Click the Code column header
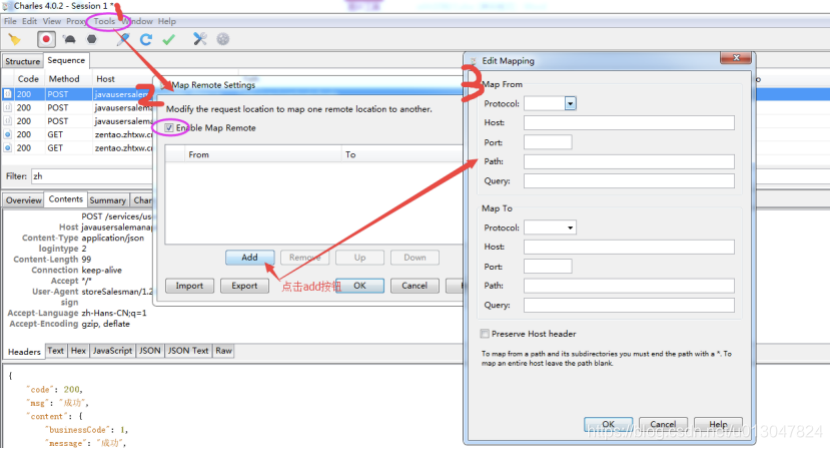 click(x=28, y=79)
